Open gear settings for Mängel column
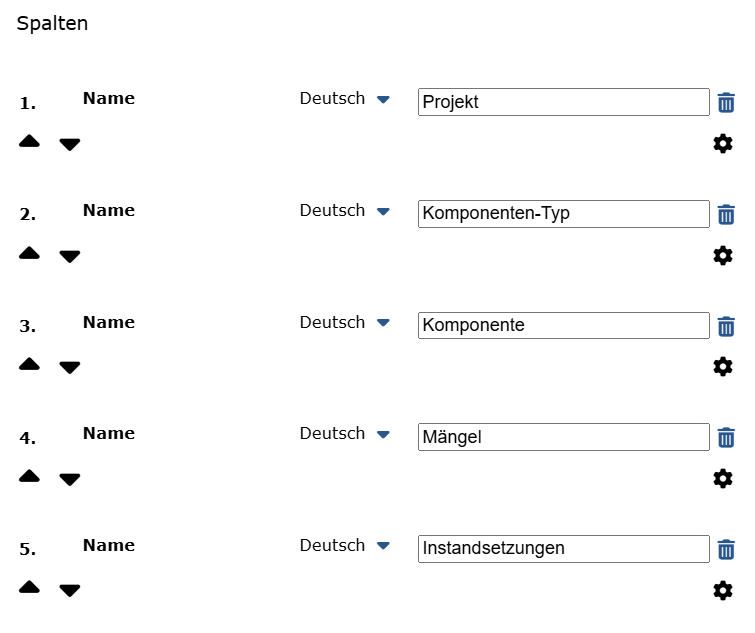Viewport: 755px width, 633px height. coord(723,478)
